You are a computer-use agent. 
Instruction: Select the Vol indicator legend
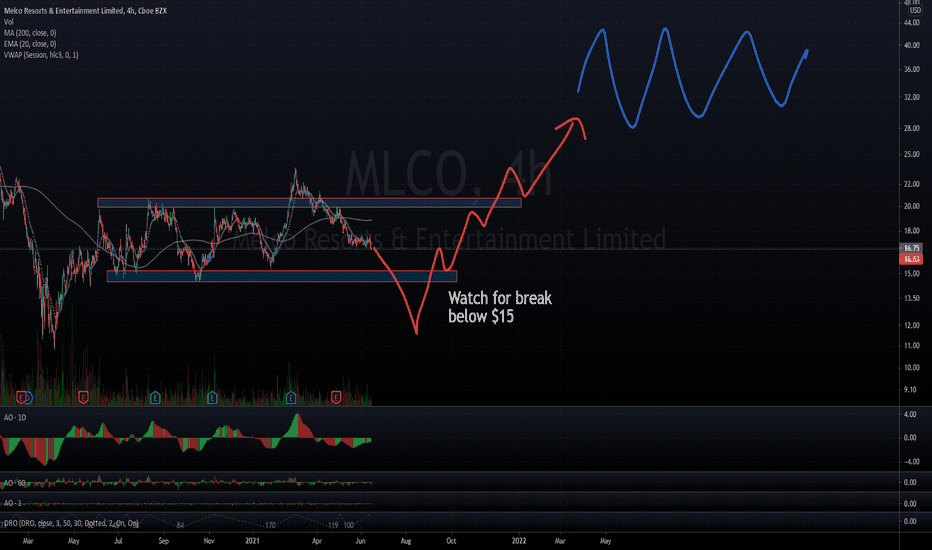[8, 22]
